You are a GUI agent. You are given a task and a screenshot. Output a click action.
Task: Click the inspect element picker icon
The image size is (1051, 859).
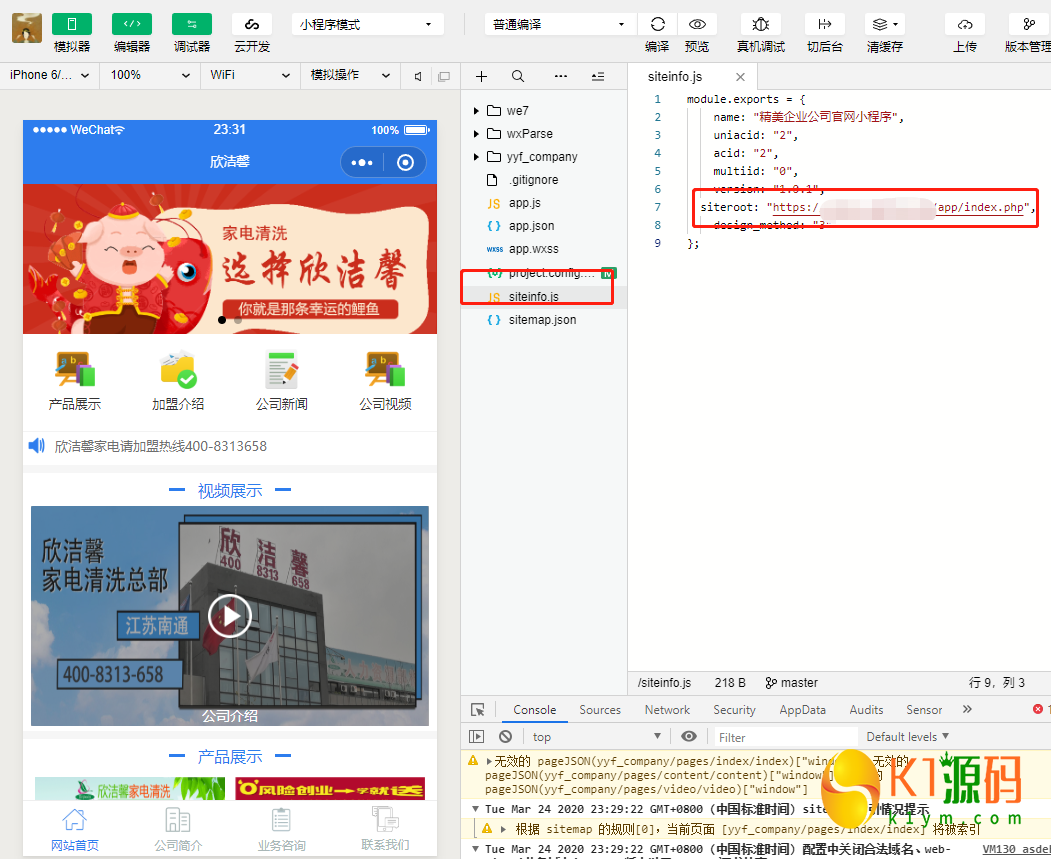478,710
